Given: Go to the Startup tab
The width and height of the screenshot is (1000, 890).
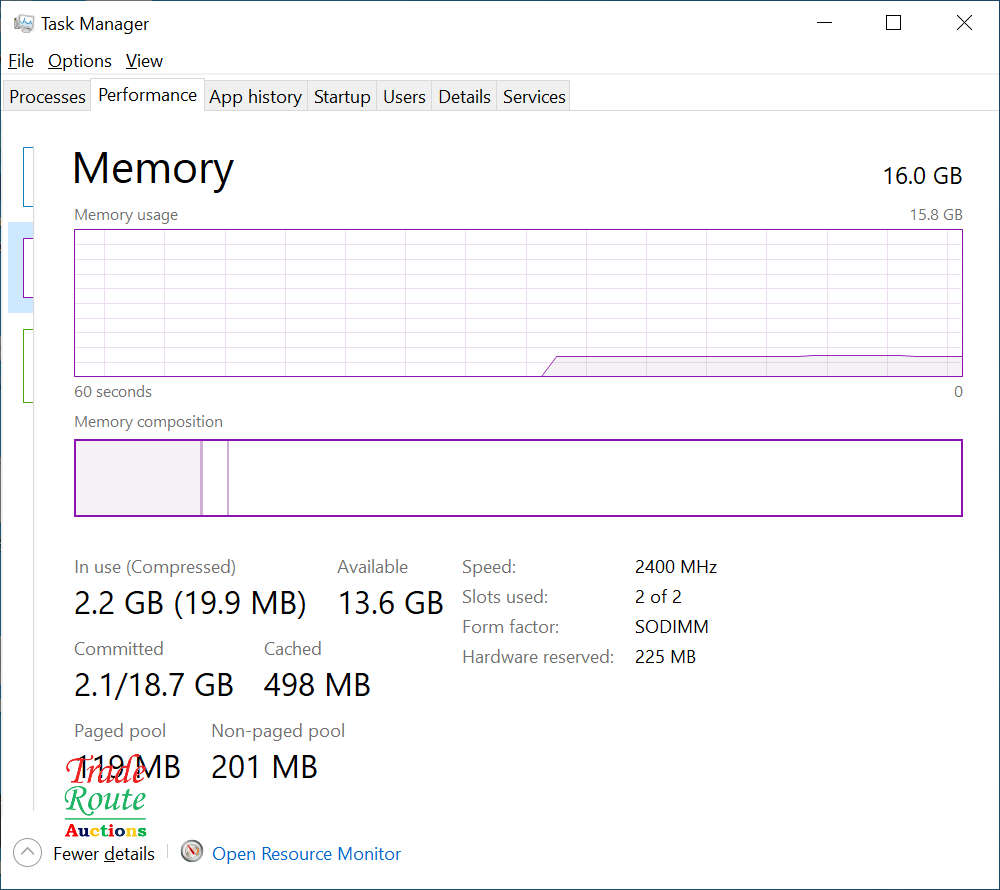Looking at the screenshot, I should [342, 97].
